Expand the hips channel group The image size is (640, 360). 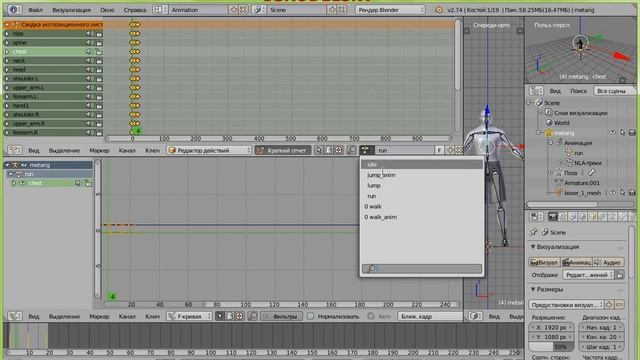point(7,33)
